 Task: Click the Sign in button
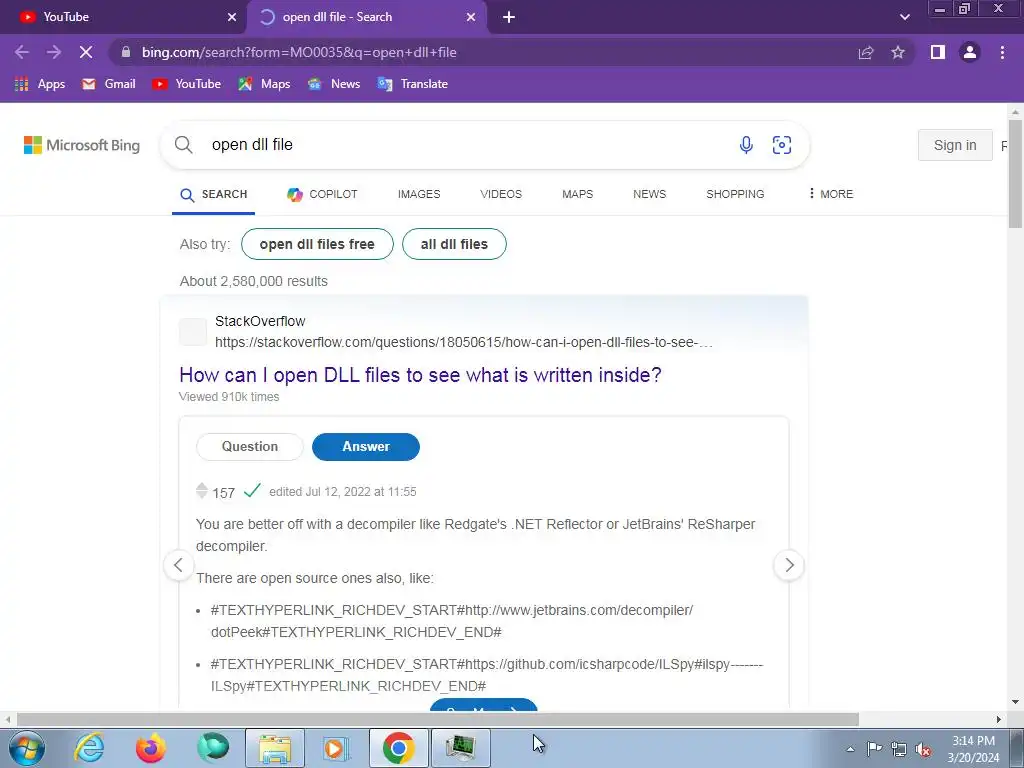point(955,145)
